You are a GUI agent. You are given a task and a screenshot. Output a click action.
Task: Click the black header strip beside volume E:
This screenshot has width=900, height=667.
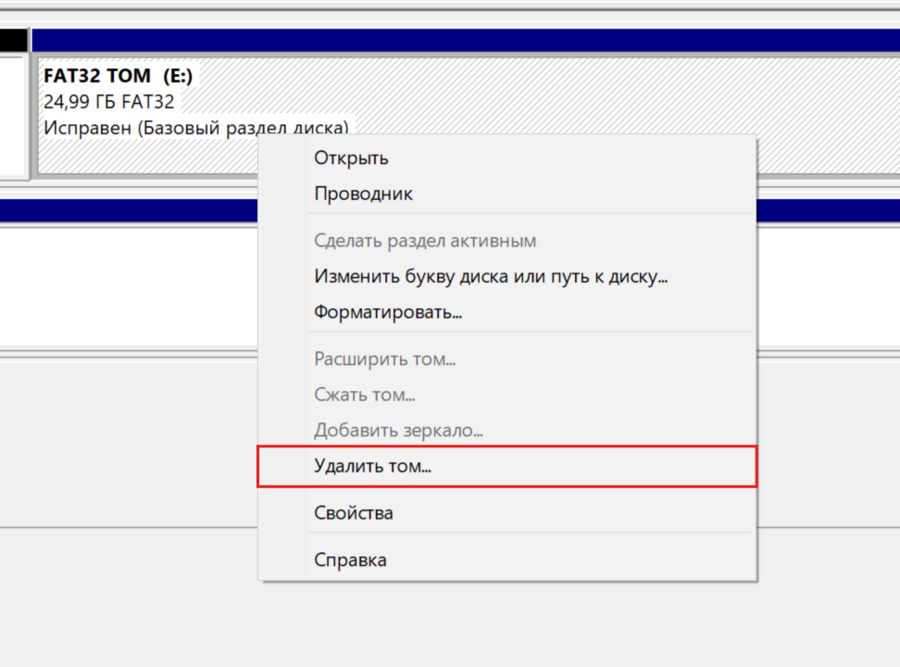tap(13, 40)
